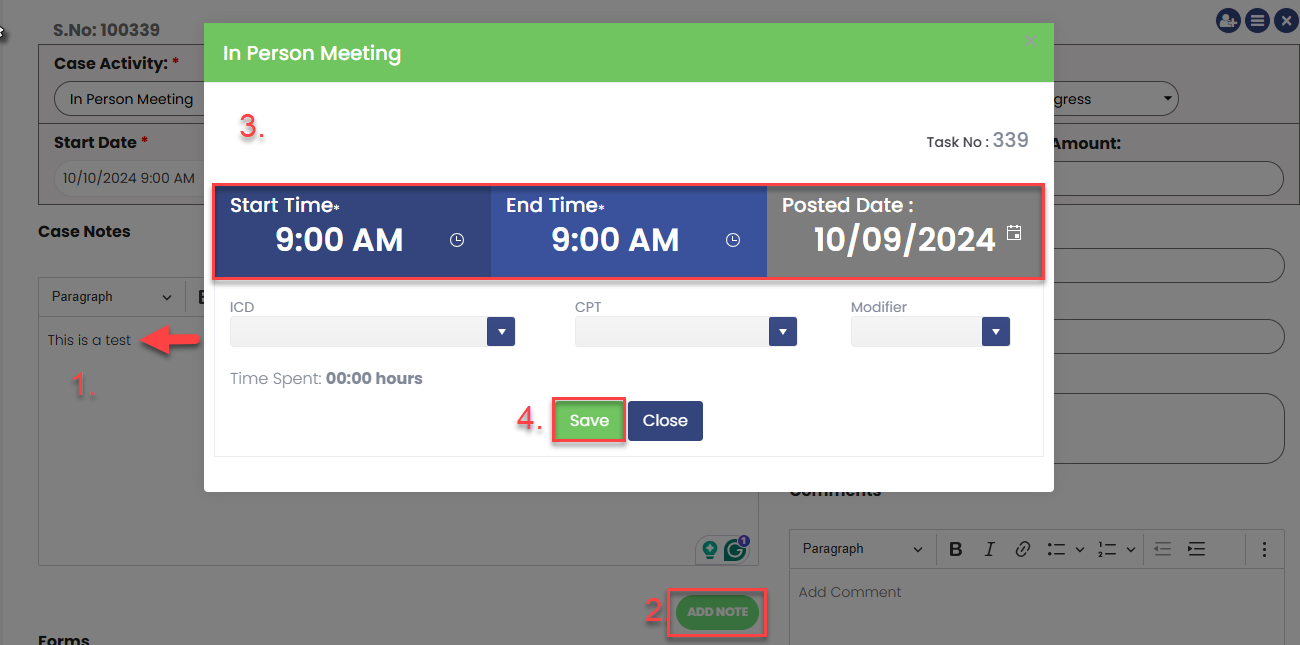This screenshot has width=1300, height=645.
Task: Expand the ICD dropdown
Action: tap(500, 332)
